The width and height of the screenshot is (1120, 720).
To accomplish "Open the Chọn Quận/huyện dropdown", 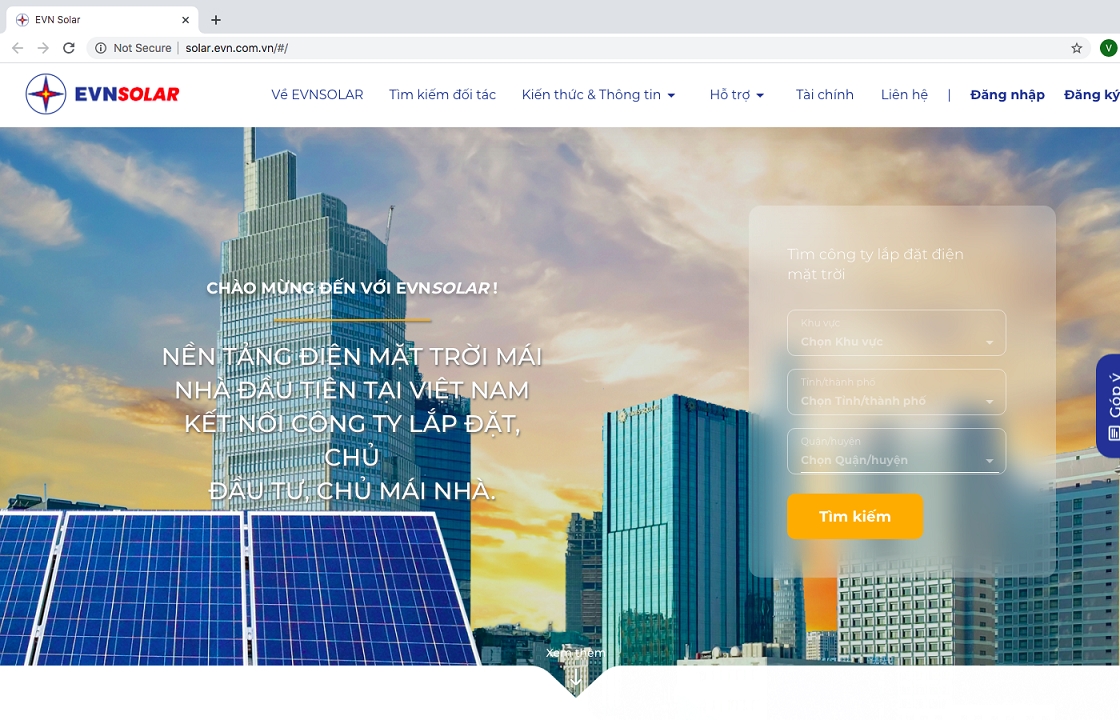I will point(896,451).
